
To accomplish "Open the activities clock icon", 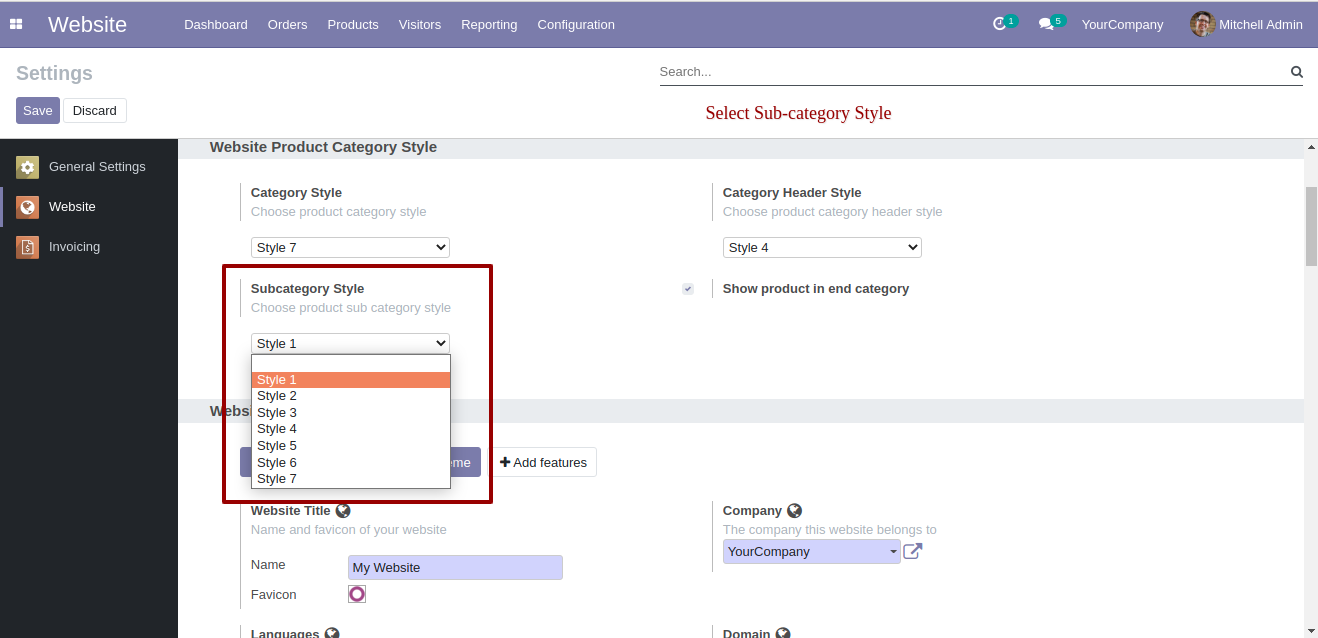I will (x=999, y=24).
